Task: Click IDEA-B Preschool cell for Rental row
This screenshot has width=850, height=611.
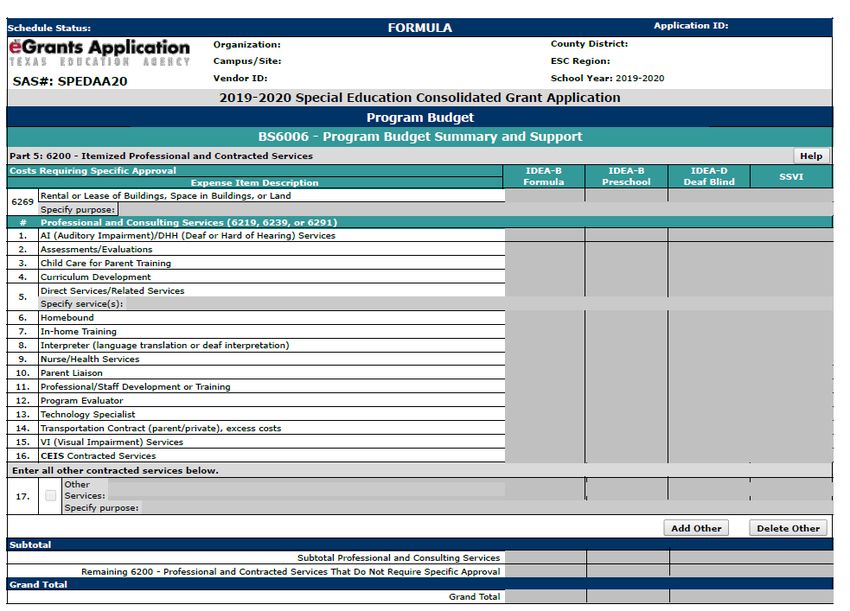Action: tap(627, 196)
